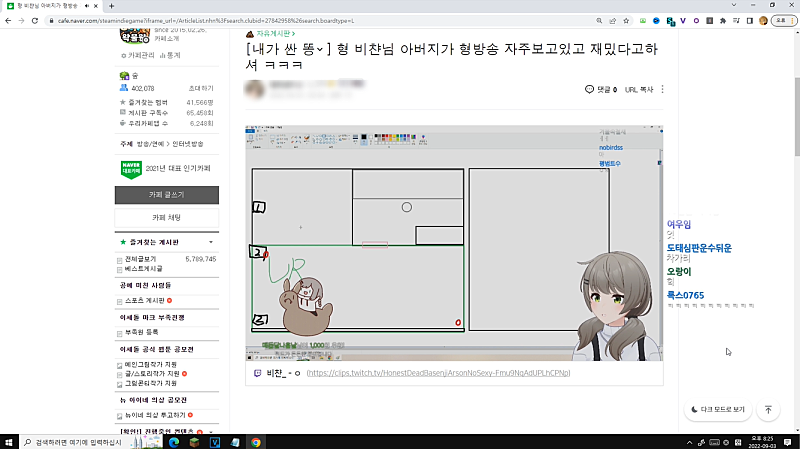Reload the page with refresh icon

pos(33,20)
